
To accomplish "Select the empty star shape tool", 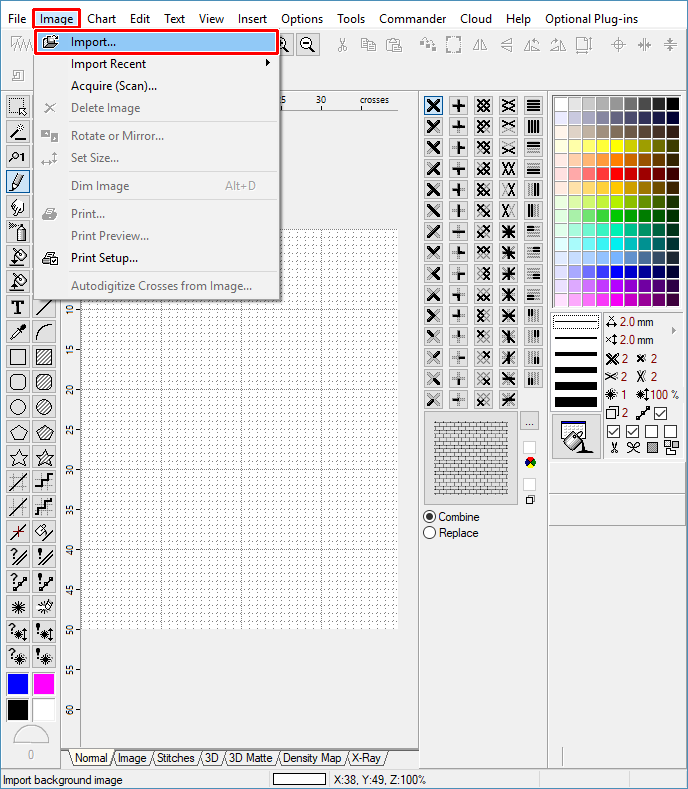I will point(18,457).
